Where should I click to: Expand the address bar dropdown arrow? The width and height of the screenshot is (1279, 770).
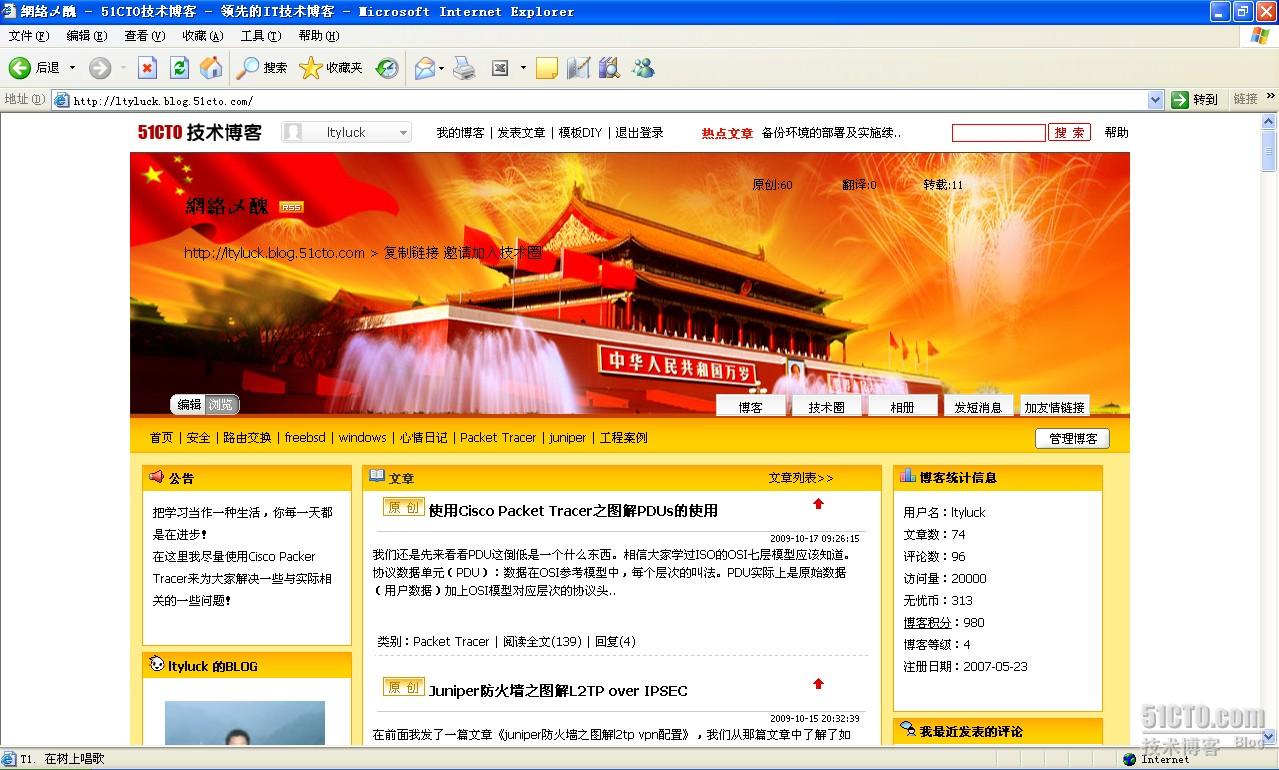(1156, 100)
